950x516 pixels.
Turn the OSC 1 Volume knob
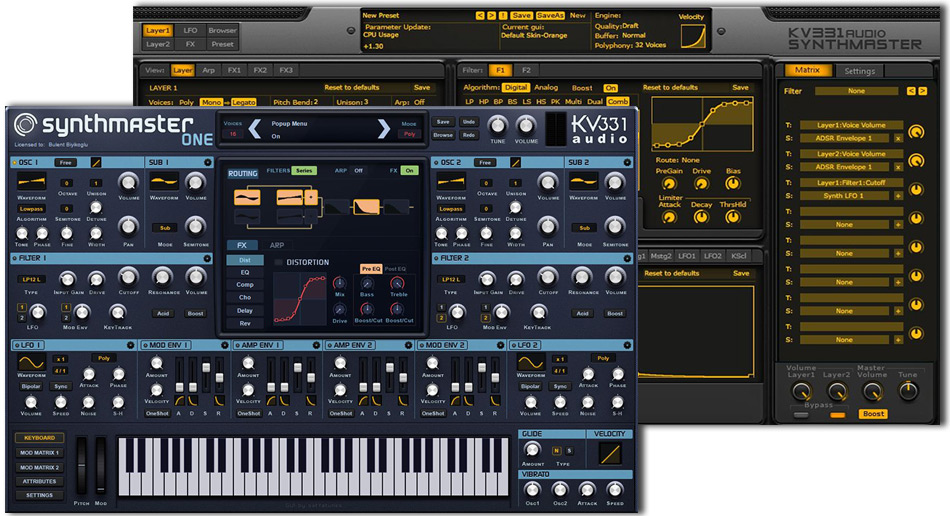point(128,182)
